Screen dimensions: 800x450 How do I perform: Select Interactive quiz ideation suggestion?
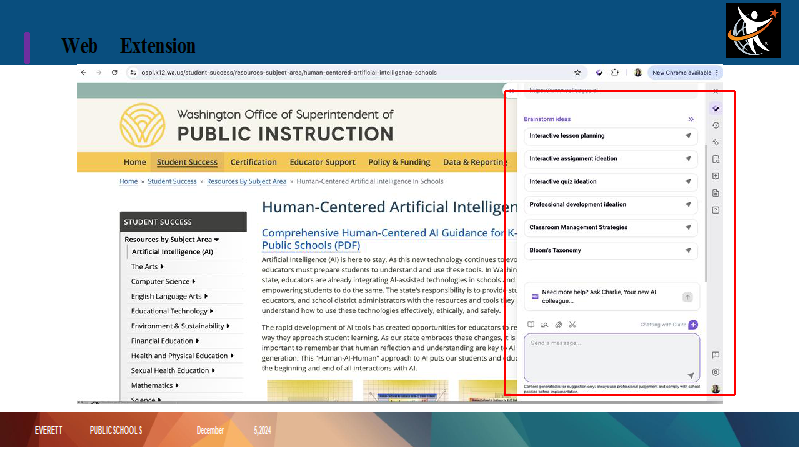tap(611, 182)
